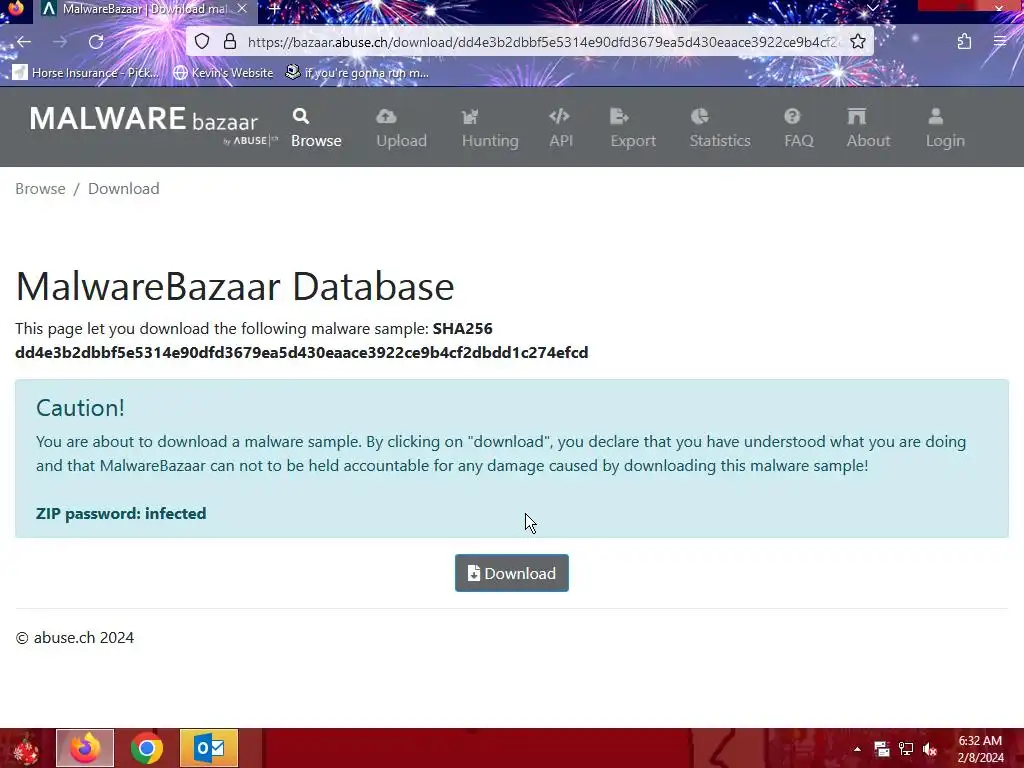
Task: Open the Browse nav item
Action: [x=316, y=128]
